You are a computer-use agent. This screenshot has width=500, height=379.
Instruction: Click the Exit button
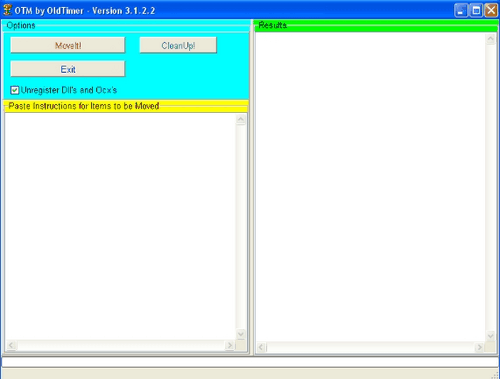point(68,69)
